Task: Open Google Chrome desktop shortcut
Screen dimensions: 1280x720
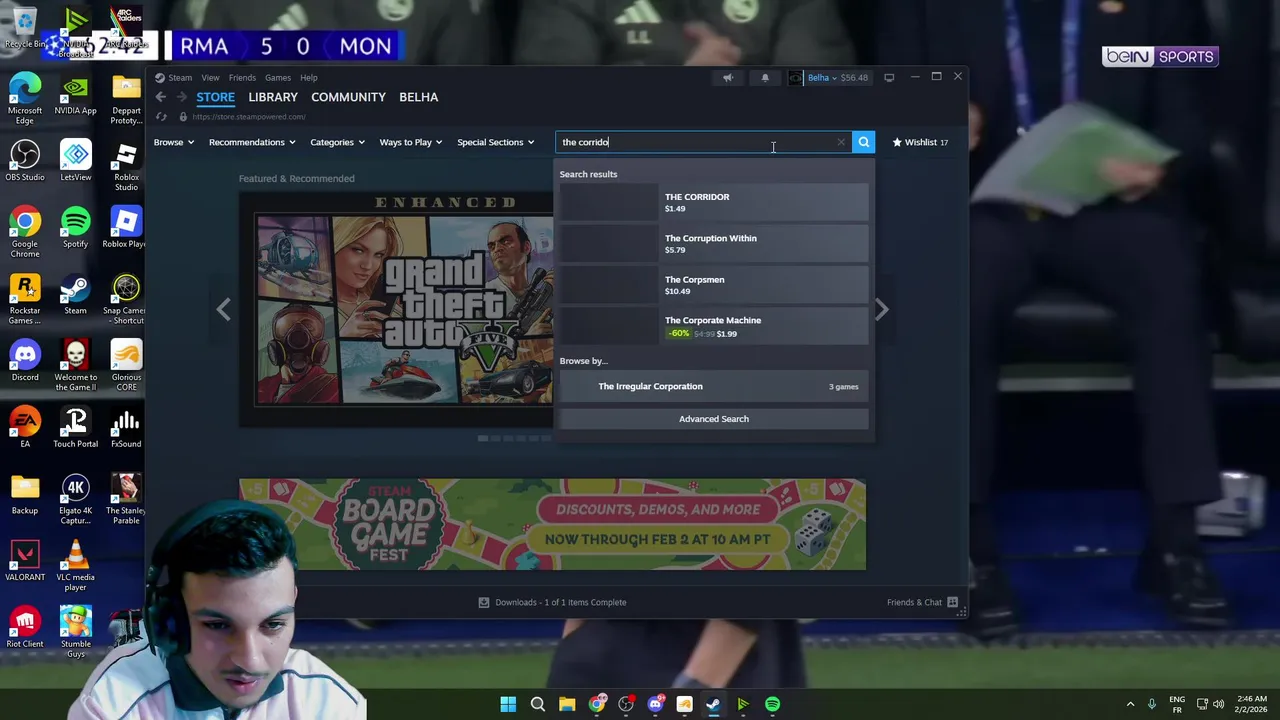Action: click(25, 232)
